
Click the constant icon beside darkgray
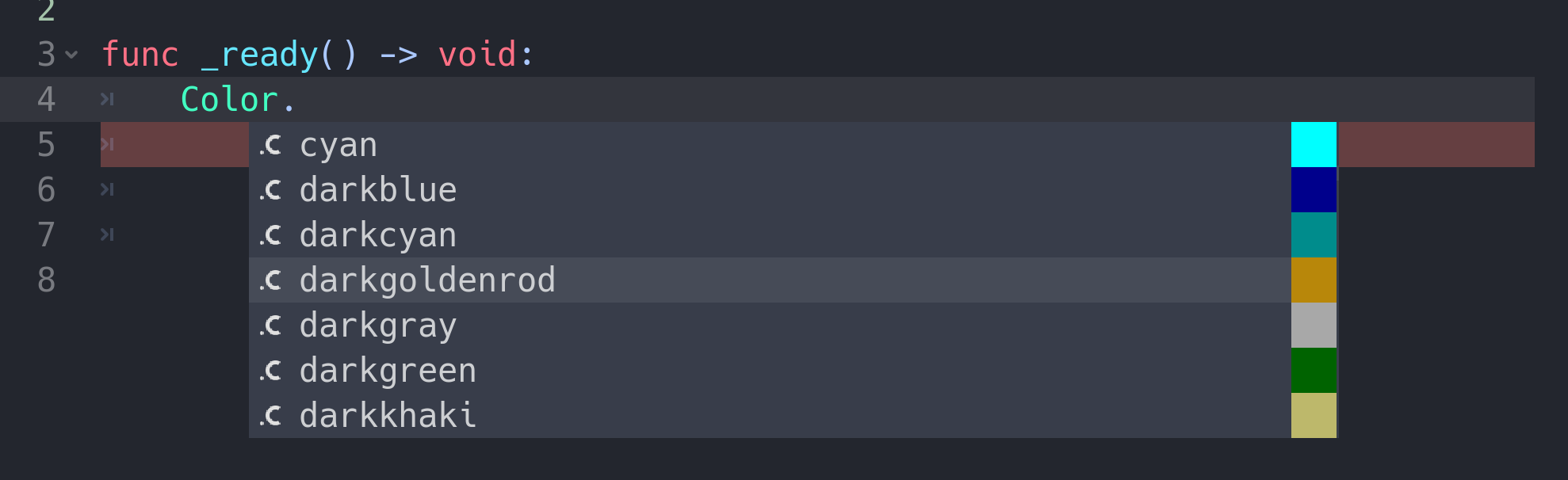pos(270,325)
